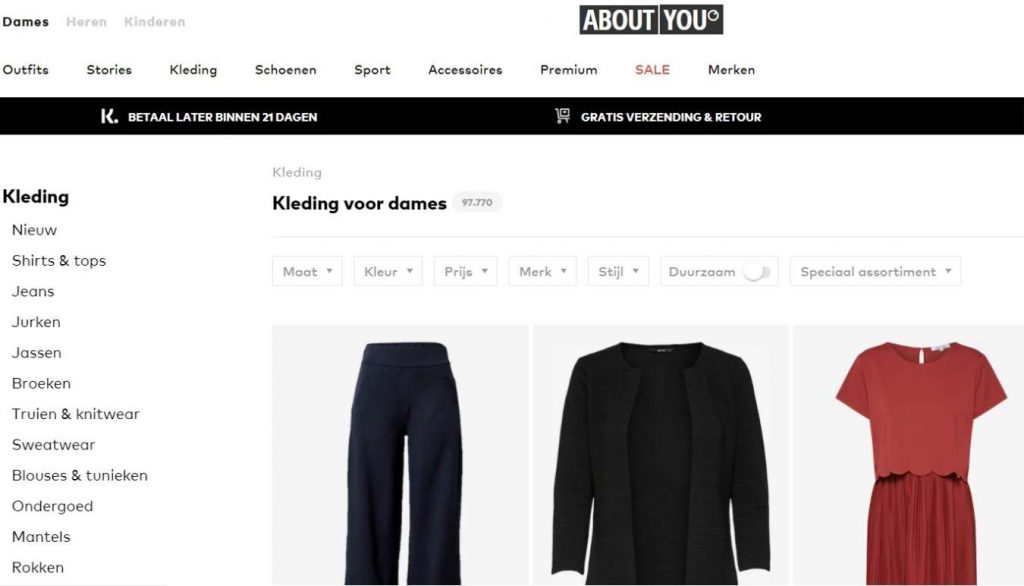
Task: Switch to the Heren tab
Action: coord(86,22)
